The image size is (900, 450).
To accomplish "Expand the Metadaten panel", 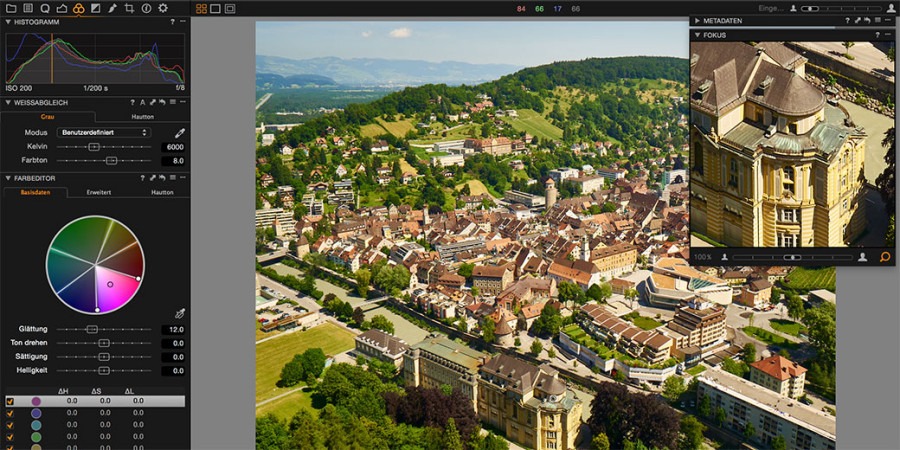I will click(x=697, y=20).
